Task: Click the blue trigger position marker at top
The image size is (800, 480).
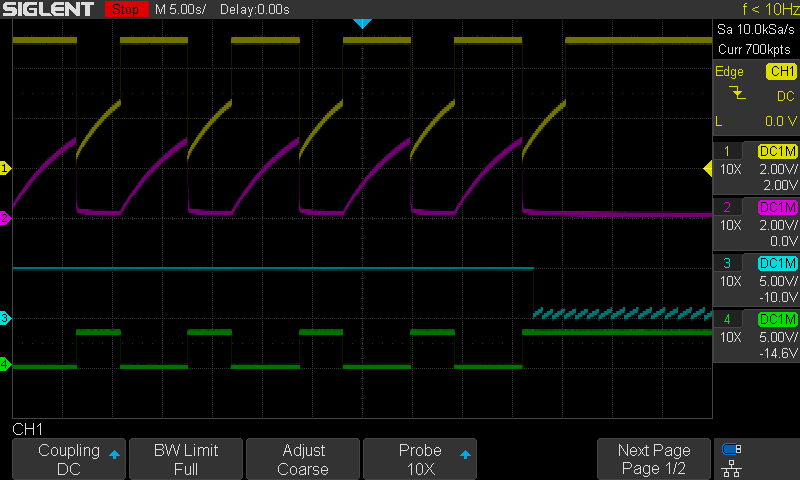Action: click(362, 23)
